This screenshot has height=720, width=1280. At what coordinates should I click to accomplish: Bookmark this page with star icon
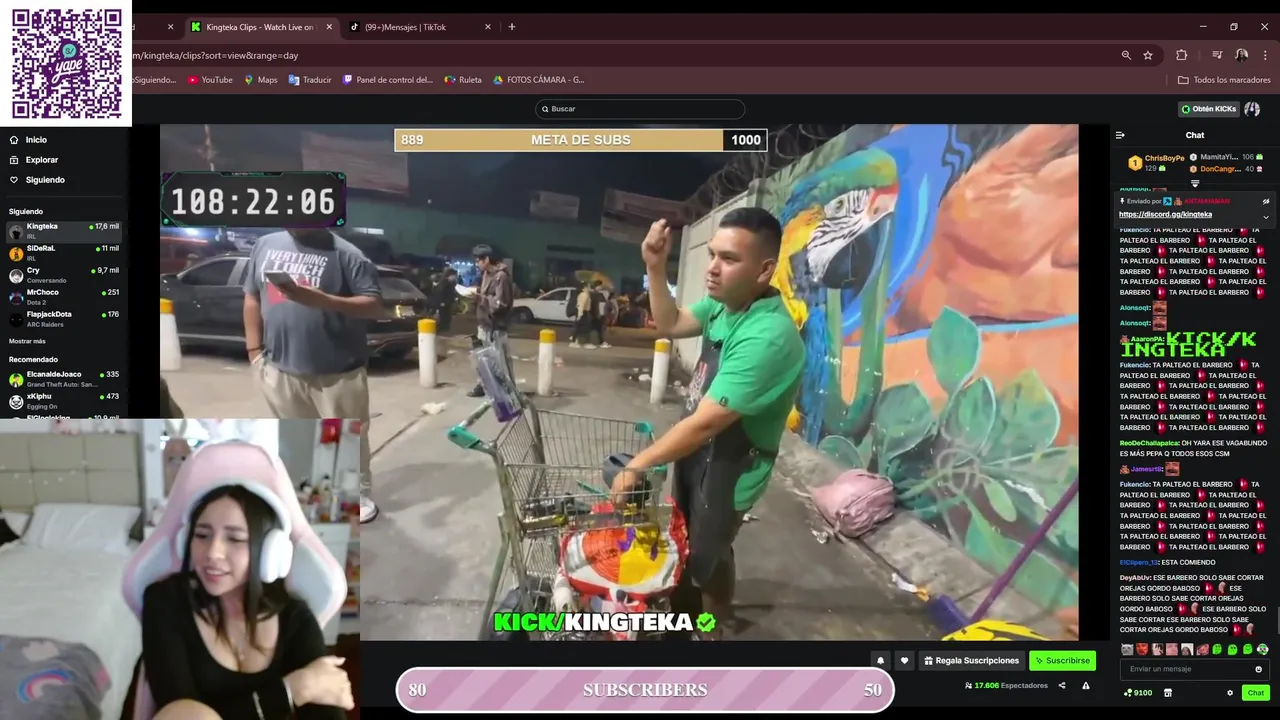1148,55
